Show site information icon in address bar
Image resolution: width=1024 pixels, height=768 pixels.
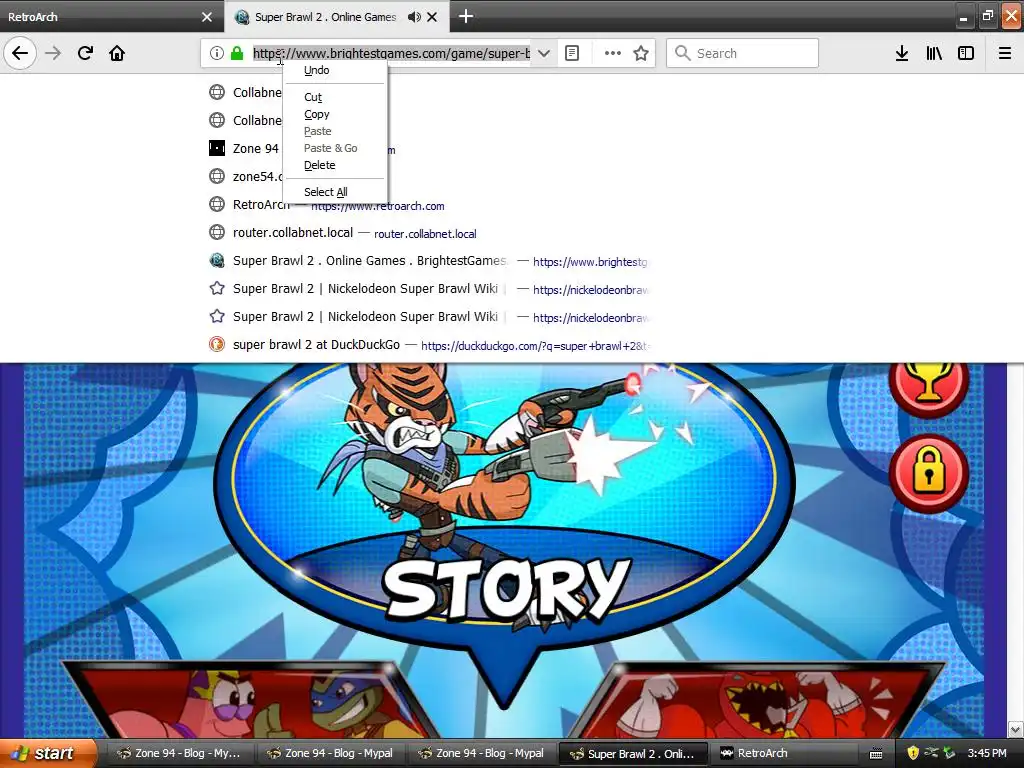(x=217, y=53)
